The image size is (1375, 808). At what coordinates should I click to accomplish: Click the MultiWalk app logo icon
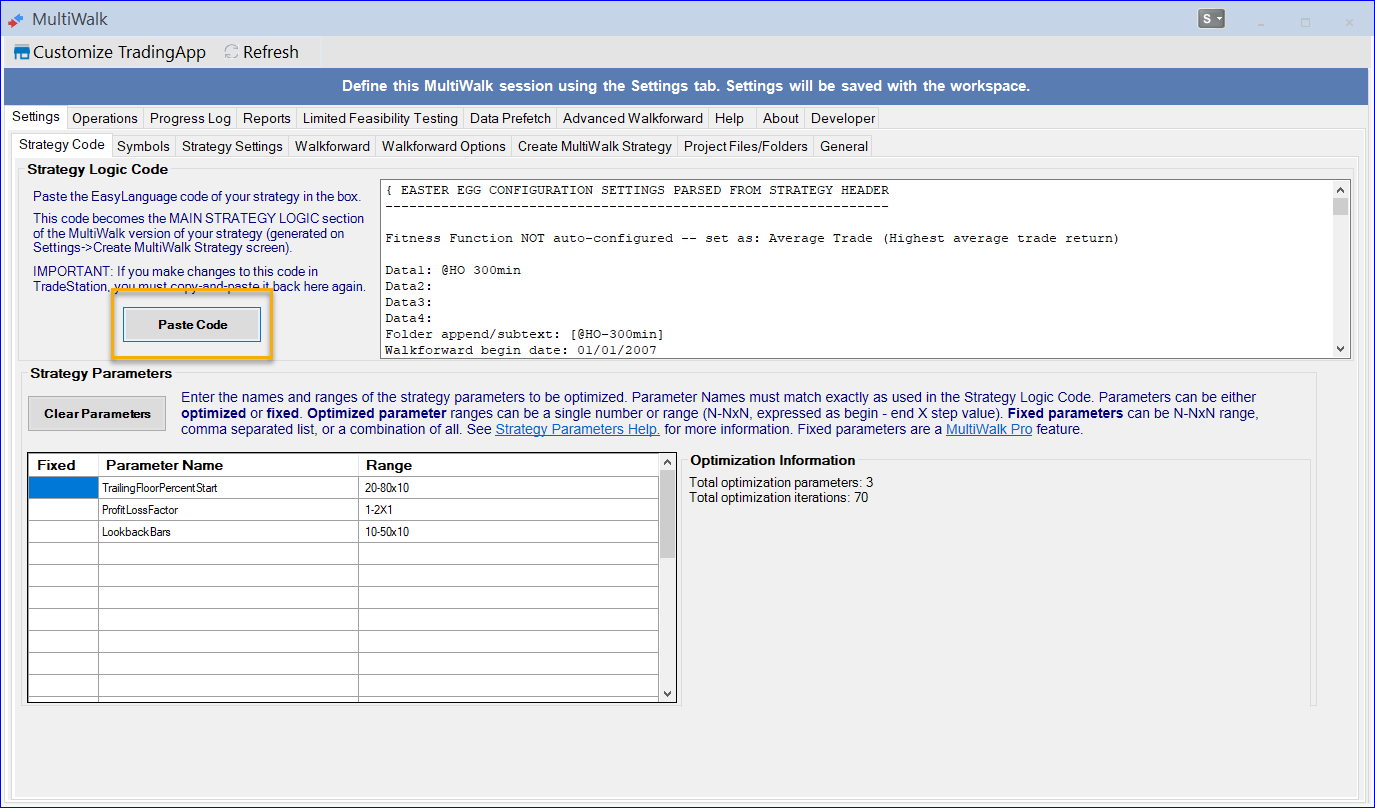coord(16,19)
